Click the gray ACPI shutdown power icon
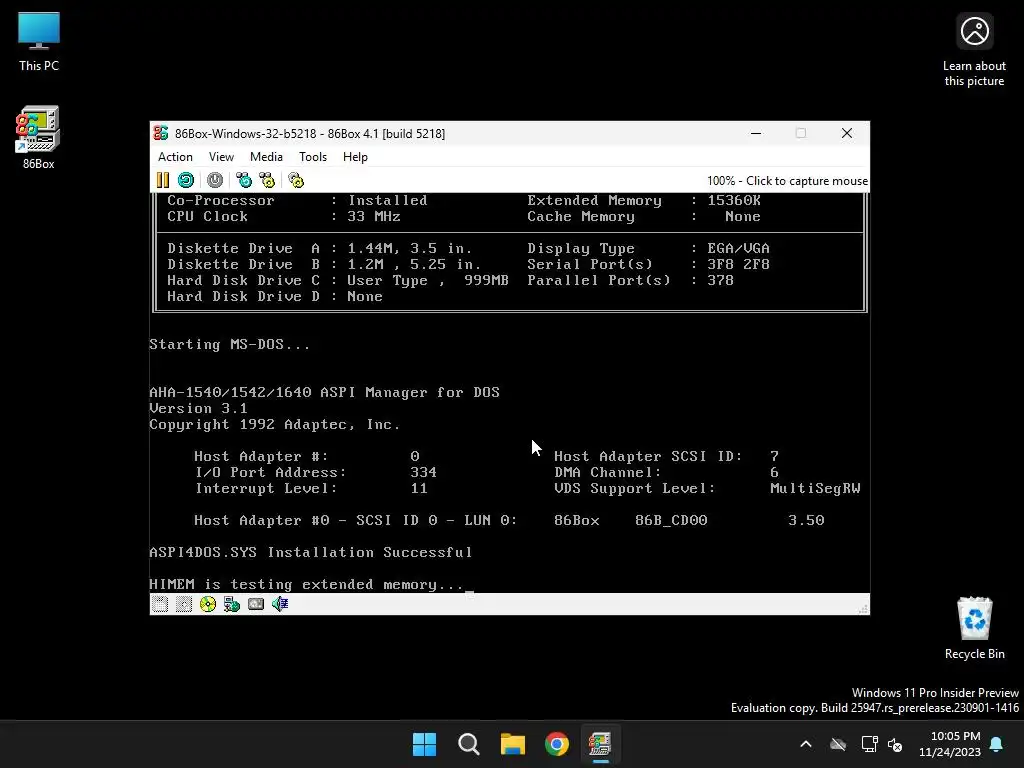 pyautogui.click(x=215, y=180)
